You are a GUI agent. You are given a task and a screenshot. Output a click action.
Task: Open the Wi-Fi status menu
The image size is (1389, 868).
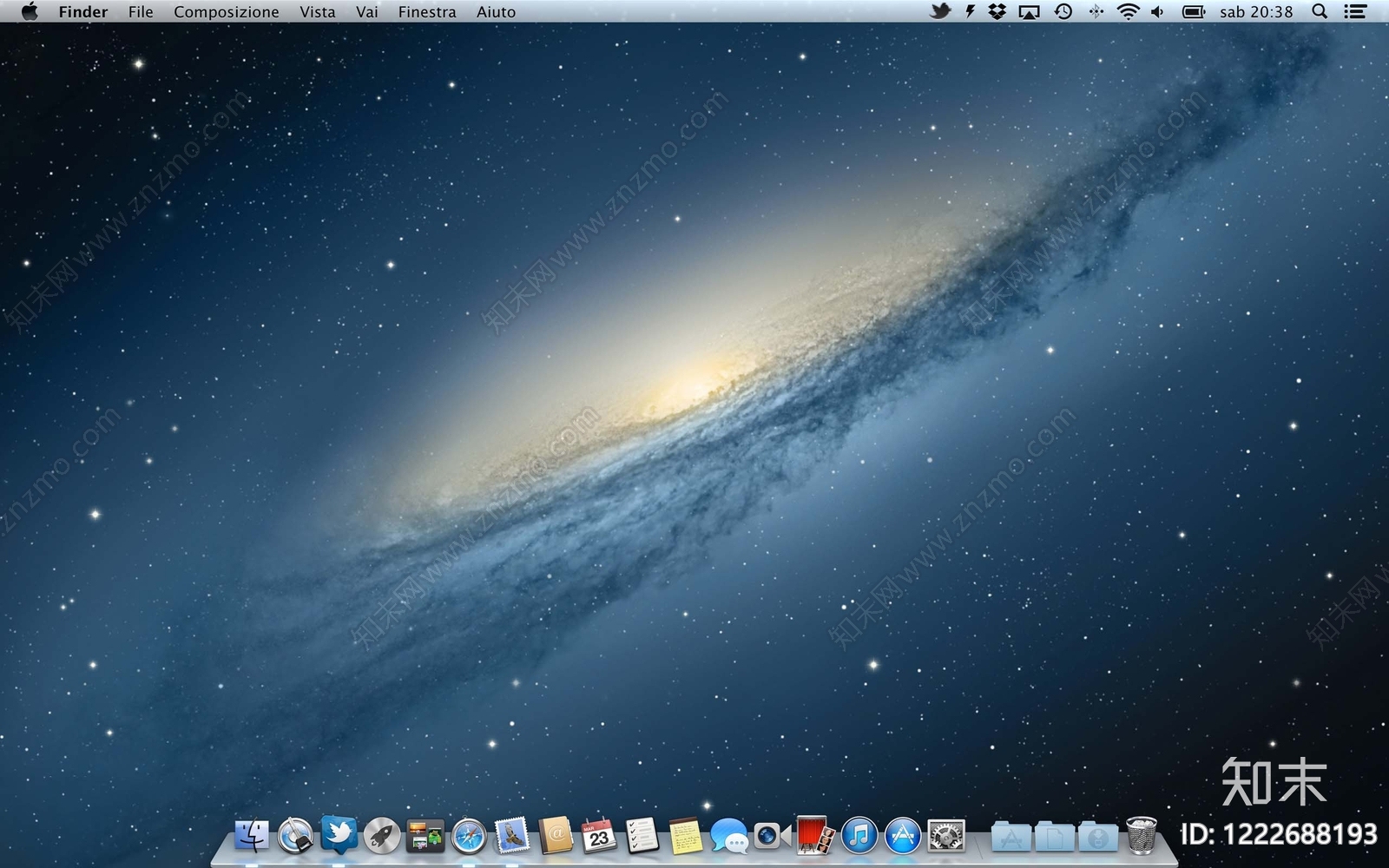tap(1128, 11)
